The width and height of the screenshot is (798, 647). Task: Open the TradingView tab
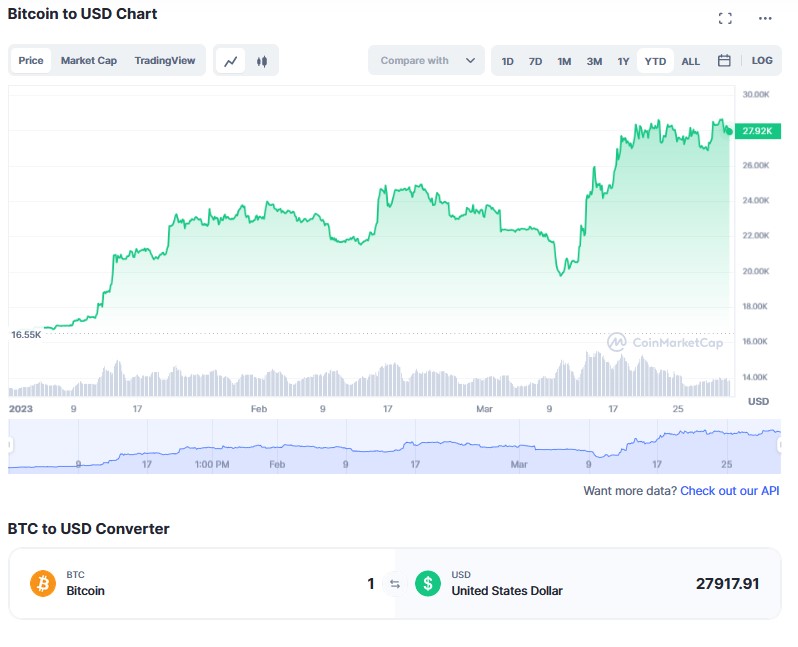click(x=167, y=60)
